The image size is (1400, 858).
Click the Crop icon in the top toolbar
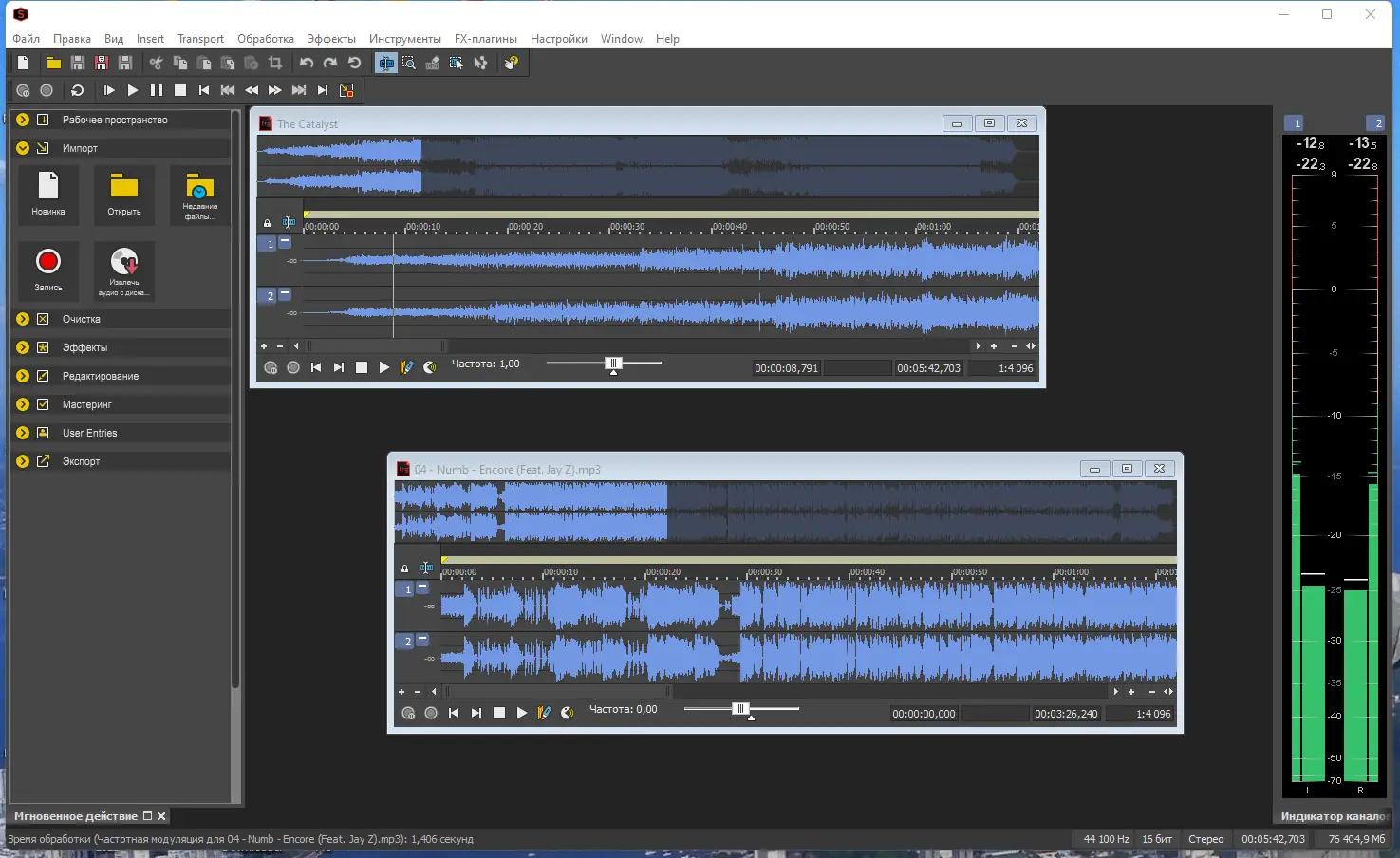[275, 63]
